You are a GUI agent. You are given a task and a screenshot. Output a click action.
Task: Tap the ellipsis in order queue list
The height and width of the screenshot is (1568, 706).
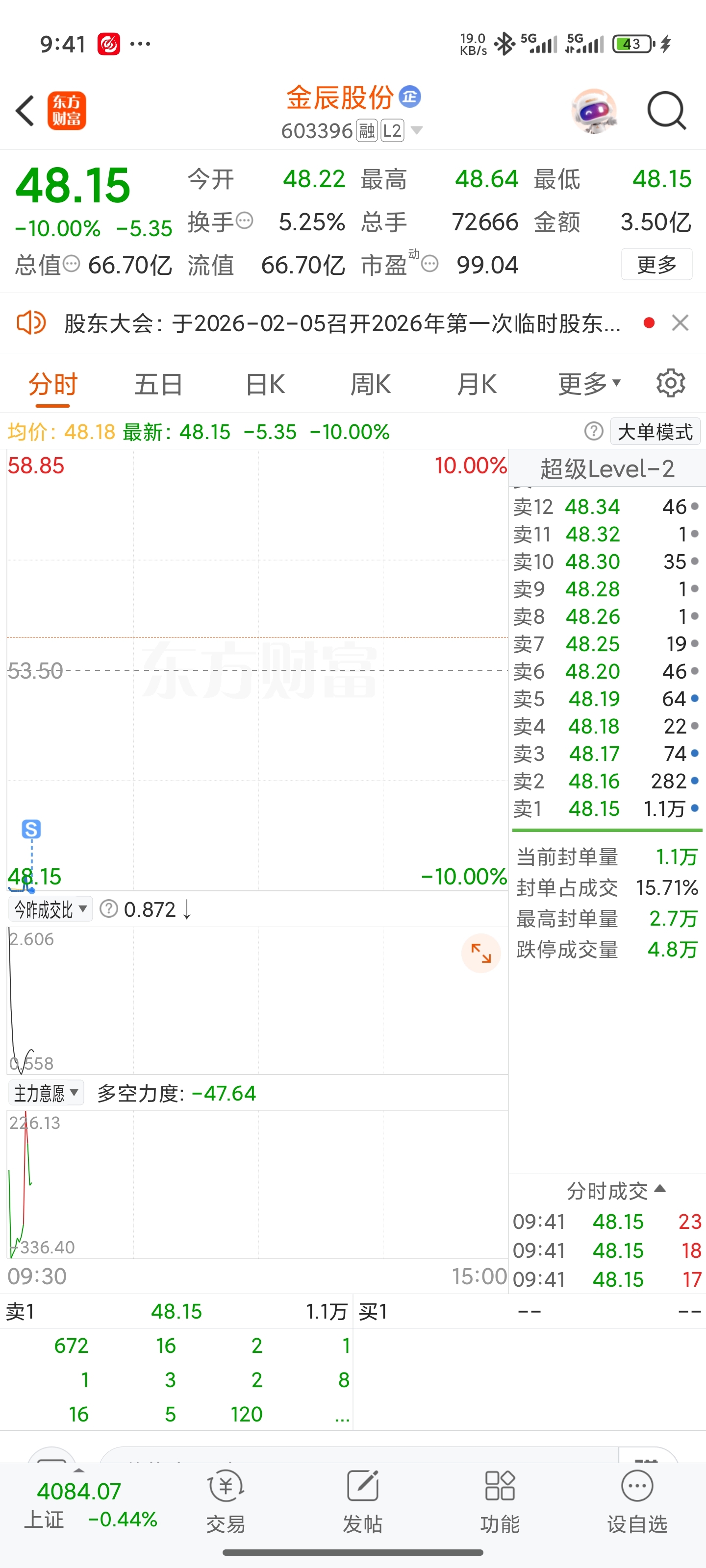(342, 1415)
